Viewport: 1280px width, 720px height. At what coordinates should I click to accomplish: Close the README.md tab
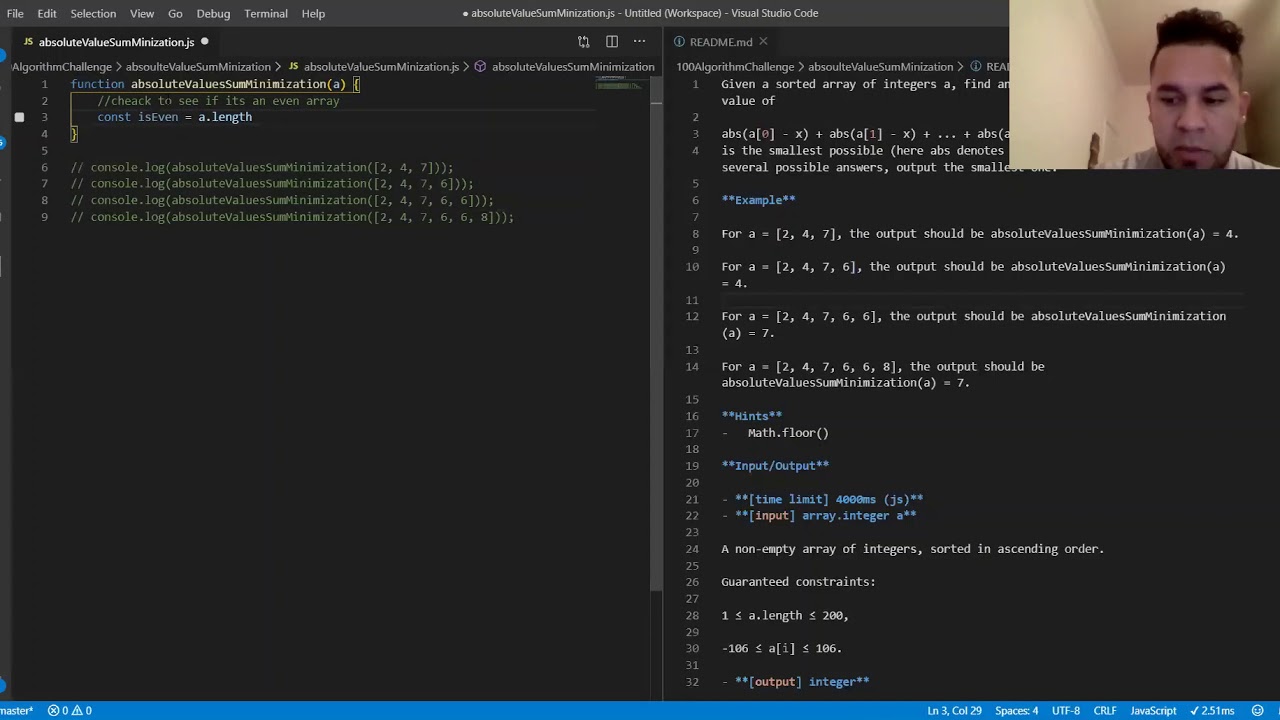[763, 42]
